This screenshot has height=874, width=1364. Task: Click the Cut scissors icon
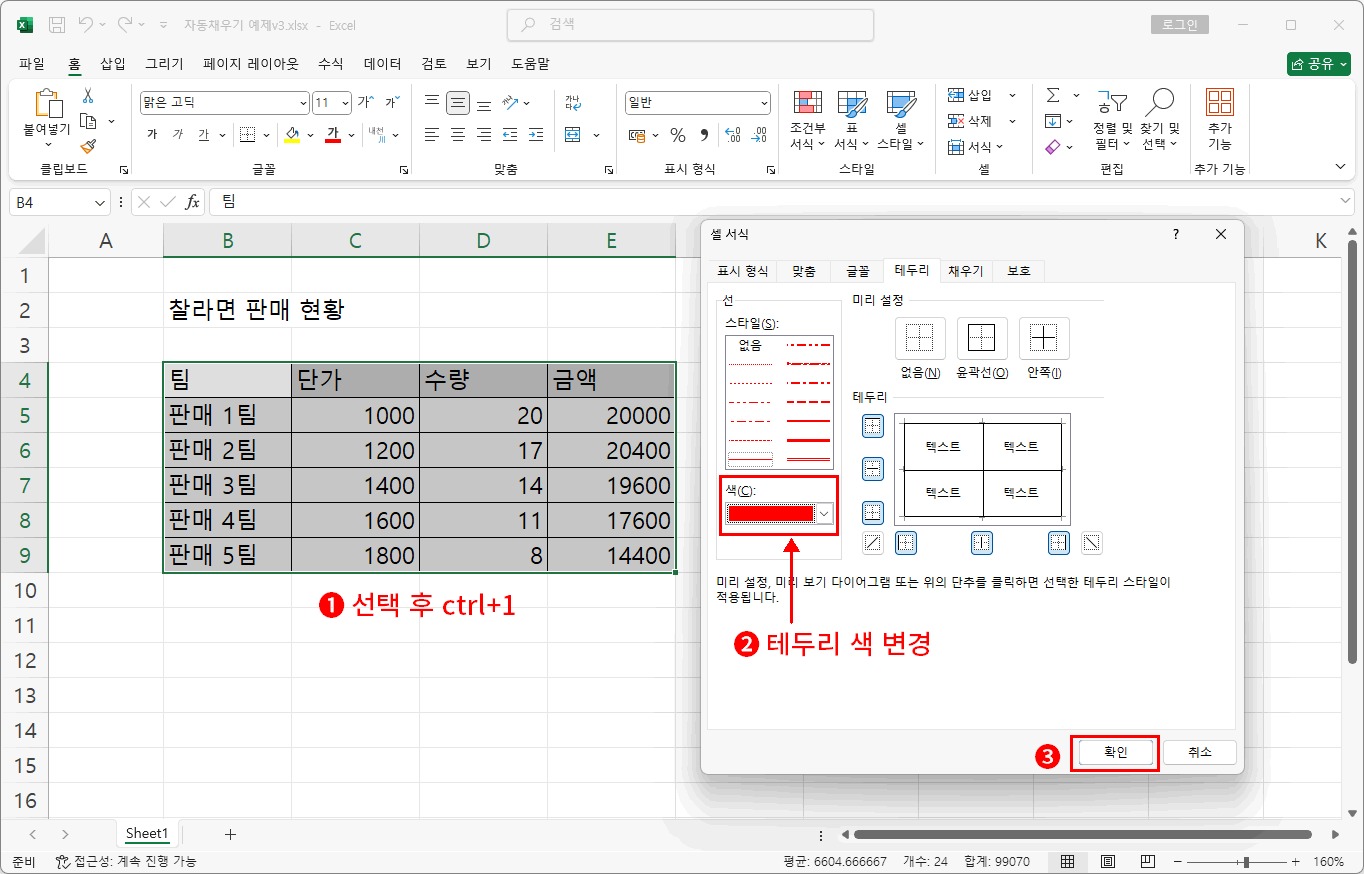point(88,96)
